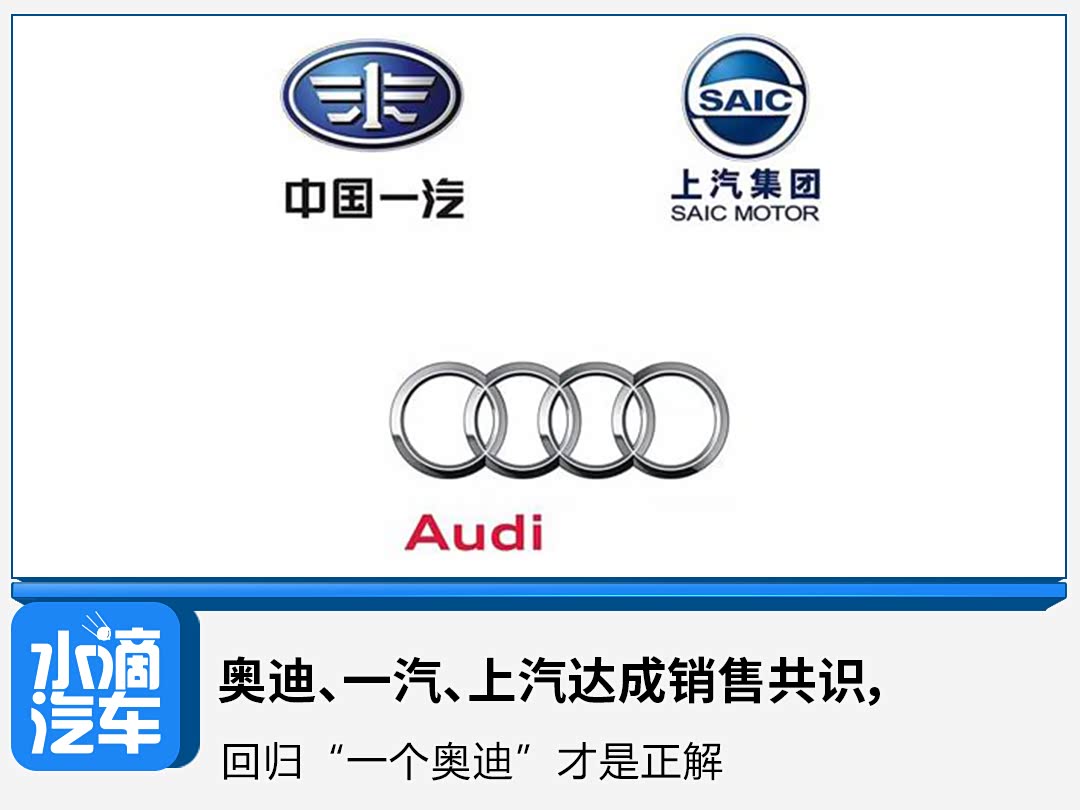The height and width of the screenshot is (810, 1080).
Task: Click the SAIC letters inside round logo
Action: pos(745,101)
